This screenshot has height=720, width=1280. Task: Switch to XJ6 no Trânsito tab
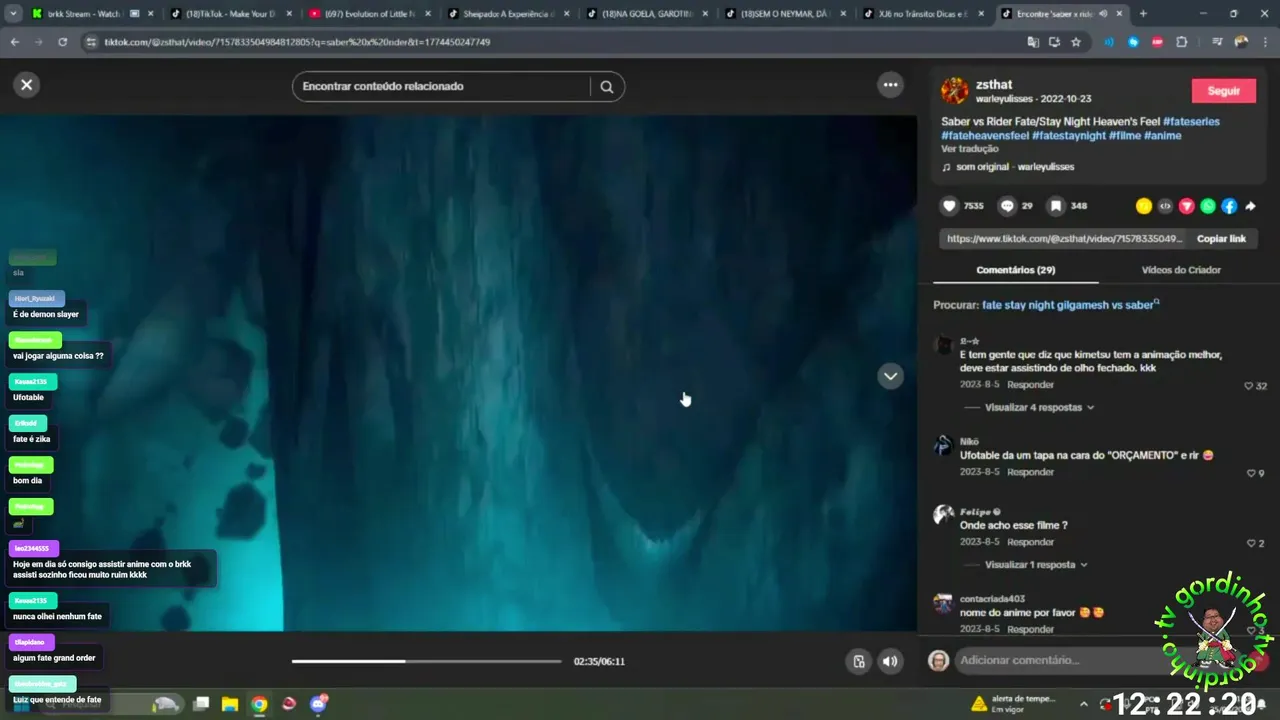(922, 14)
